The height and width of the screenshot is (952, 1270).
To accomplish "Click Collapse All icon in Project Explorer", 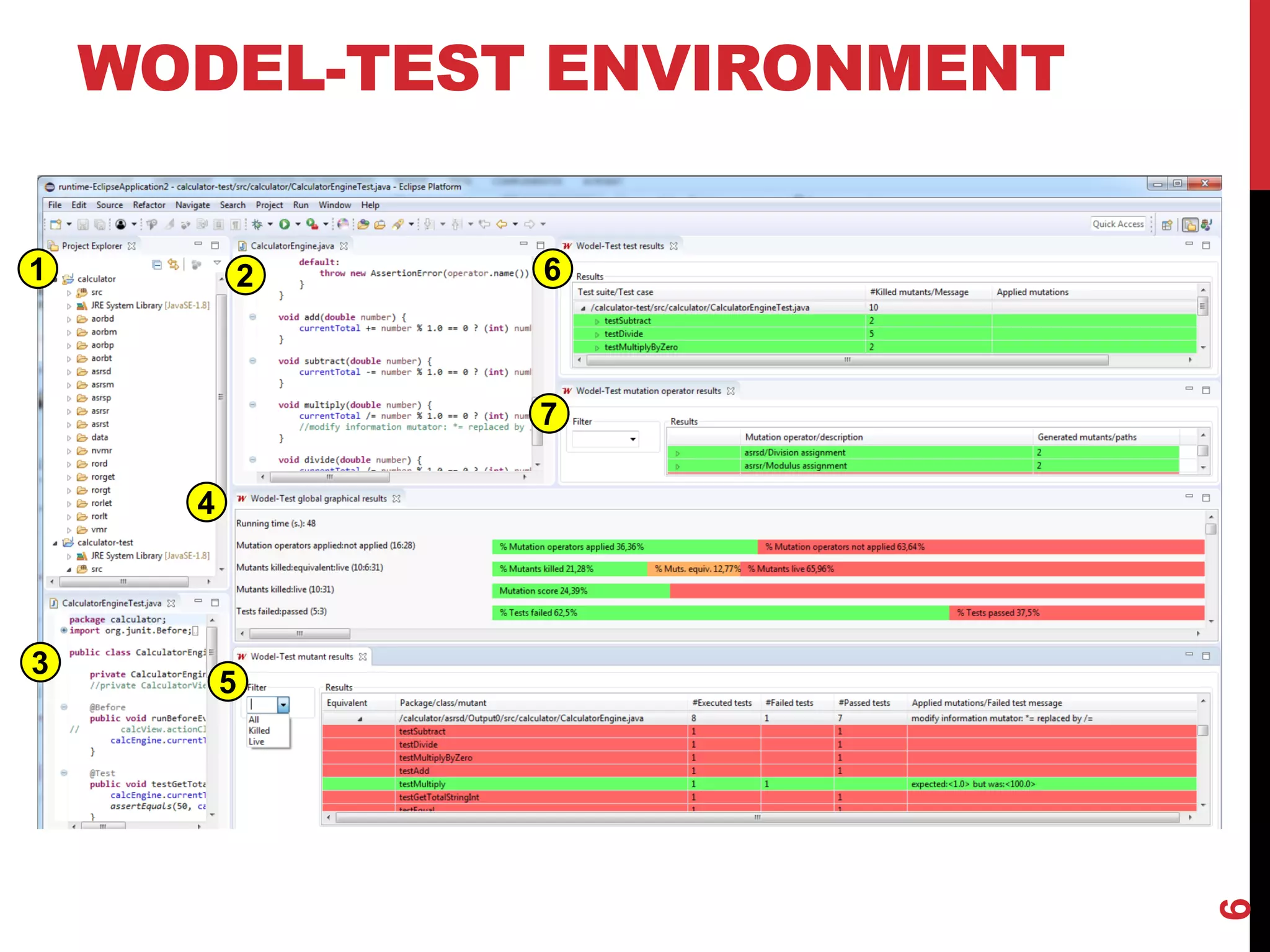I will point(157,265).
